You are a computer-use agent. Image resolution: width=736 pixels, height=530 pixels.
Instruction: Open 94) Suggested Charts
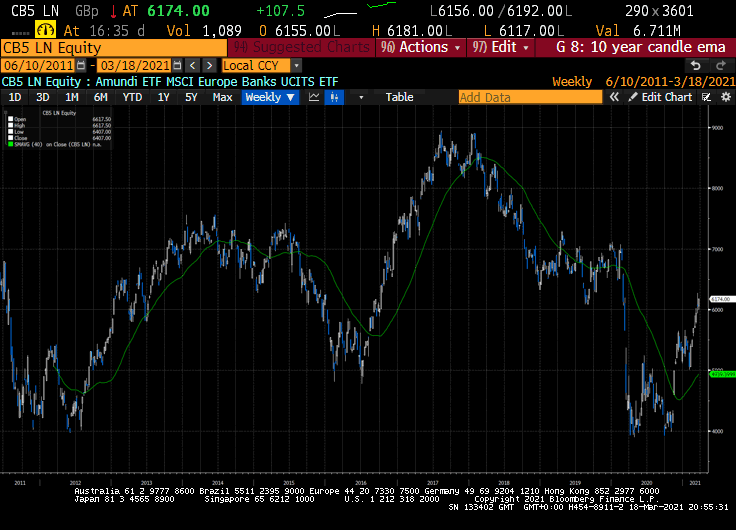[x=301, y=47]
